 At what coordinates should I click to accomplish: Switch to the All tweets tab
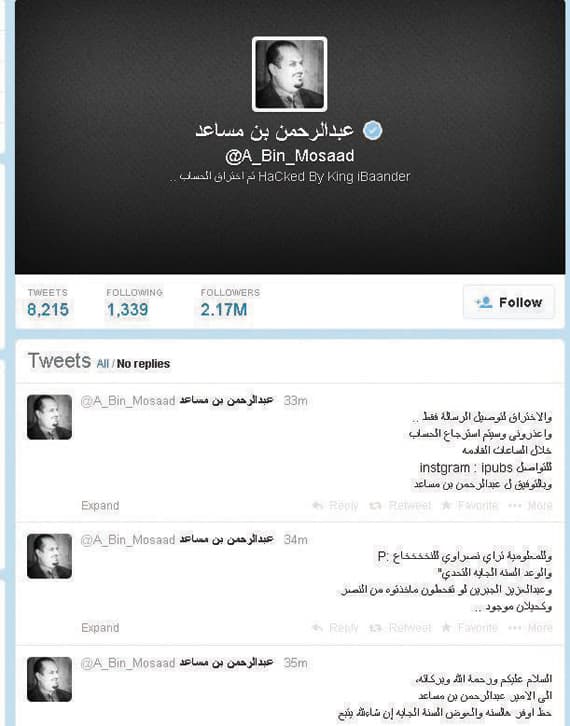point(102,364)
